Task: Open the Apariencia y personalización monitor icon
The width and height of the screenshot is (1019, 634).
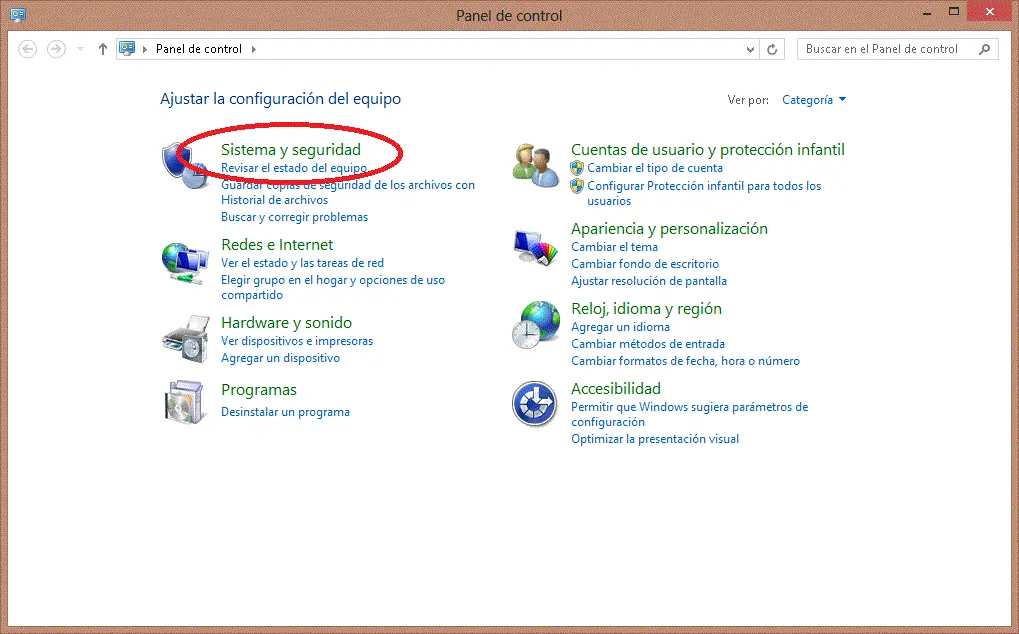Action: pos(535,247)
